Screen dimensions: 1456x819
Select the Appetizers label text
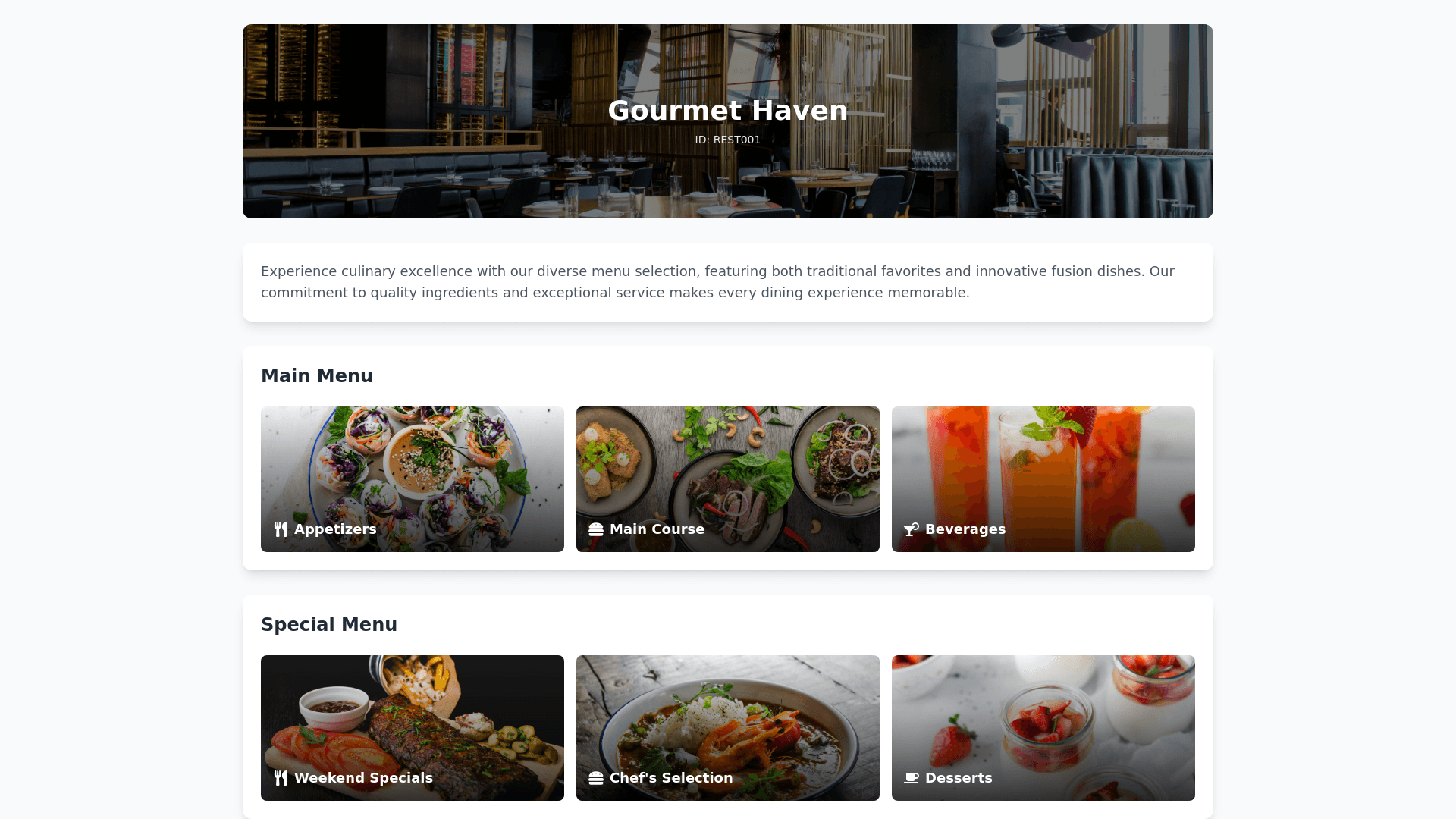coord(335,529)
